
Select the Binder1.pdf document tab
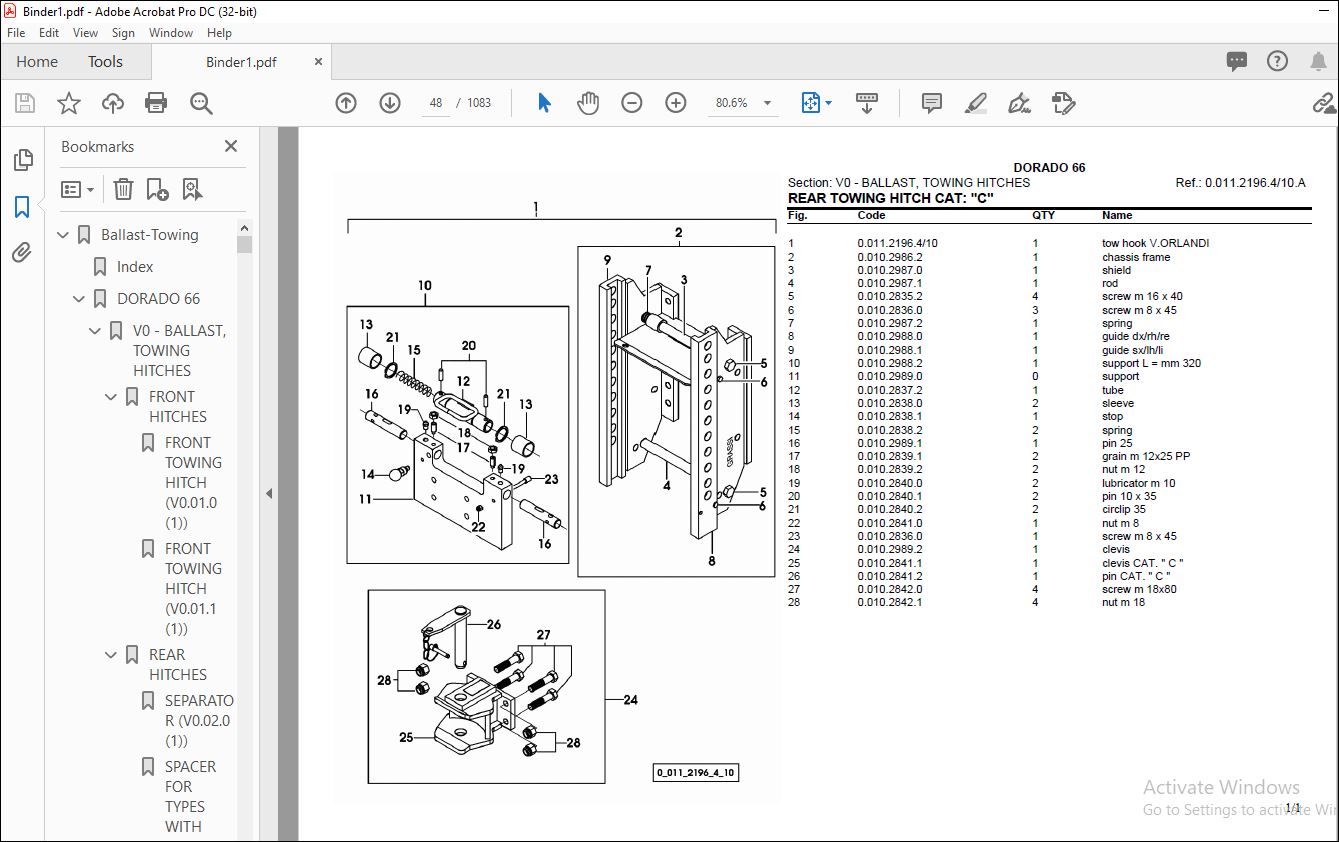pos(241,62)
